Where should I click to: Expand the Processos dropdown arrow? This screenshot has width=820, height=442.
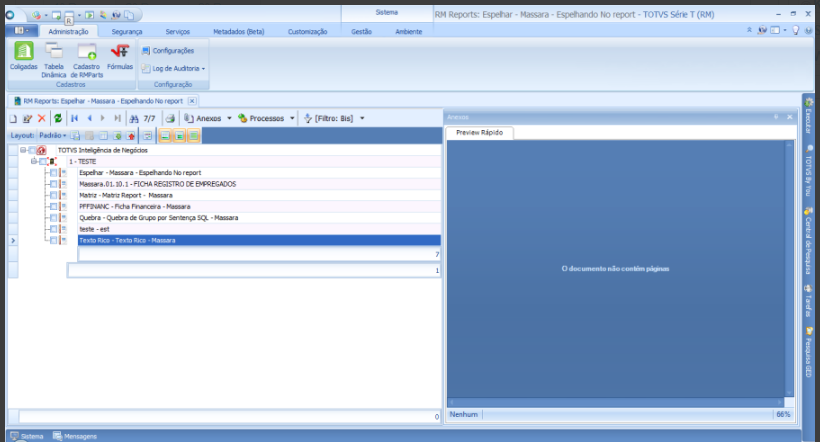(292, 119)
